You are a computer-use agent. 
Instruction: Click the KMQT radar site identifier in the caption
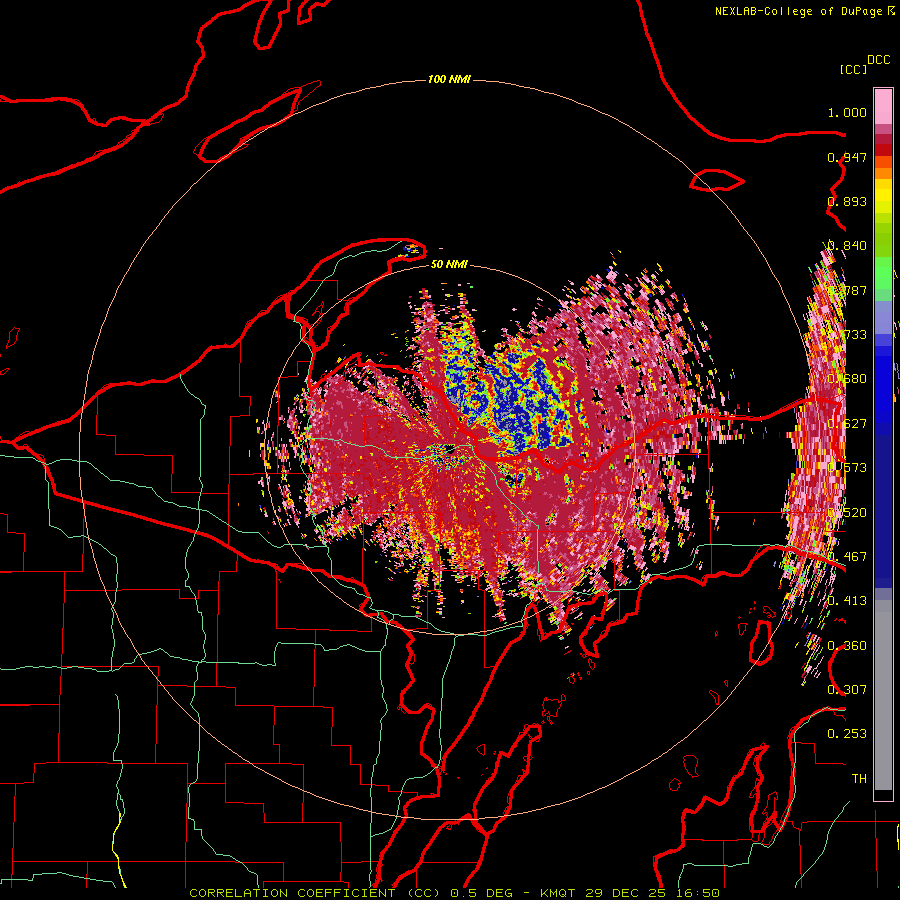coord(557,893)
